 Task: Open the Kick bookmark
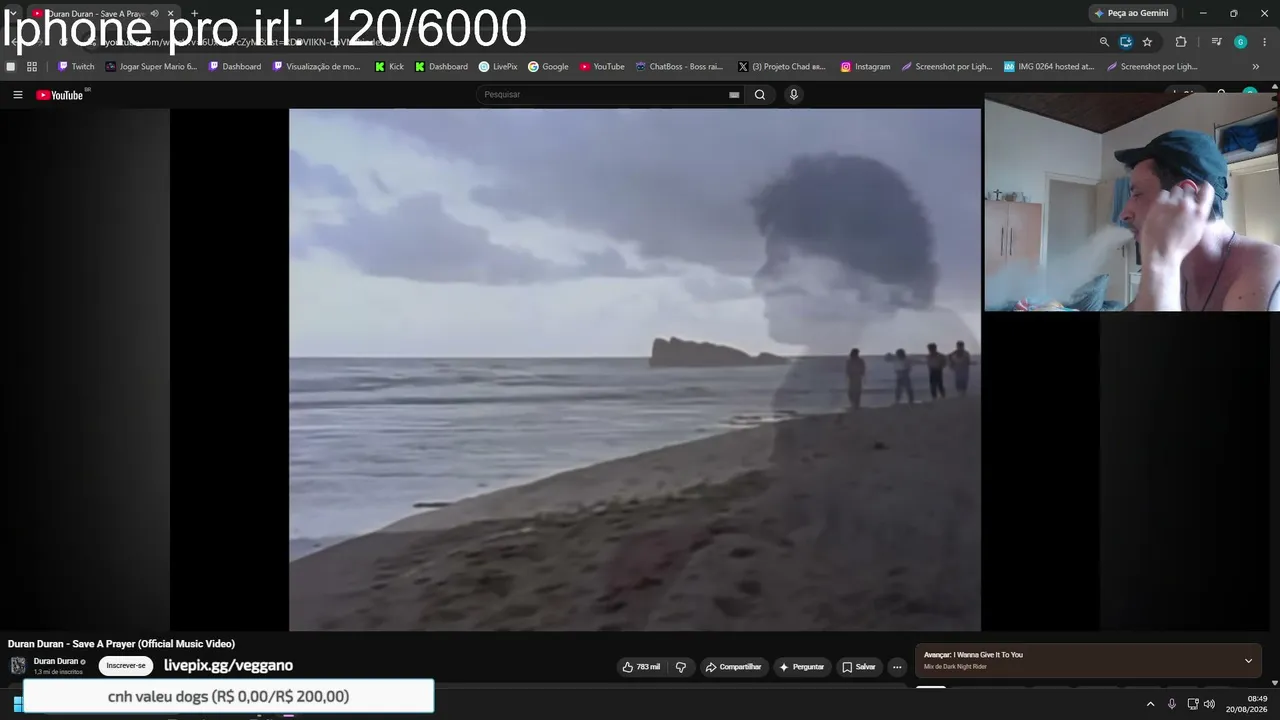coord(389,67)
